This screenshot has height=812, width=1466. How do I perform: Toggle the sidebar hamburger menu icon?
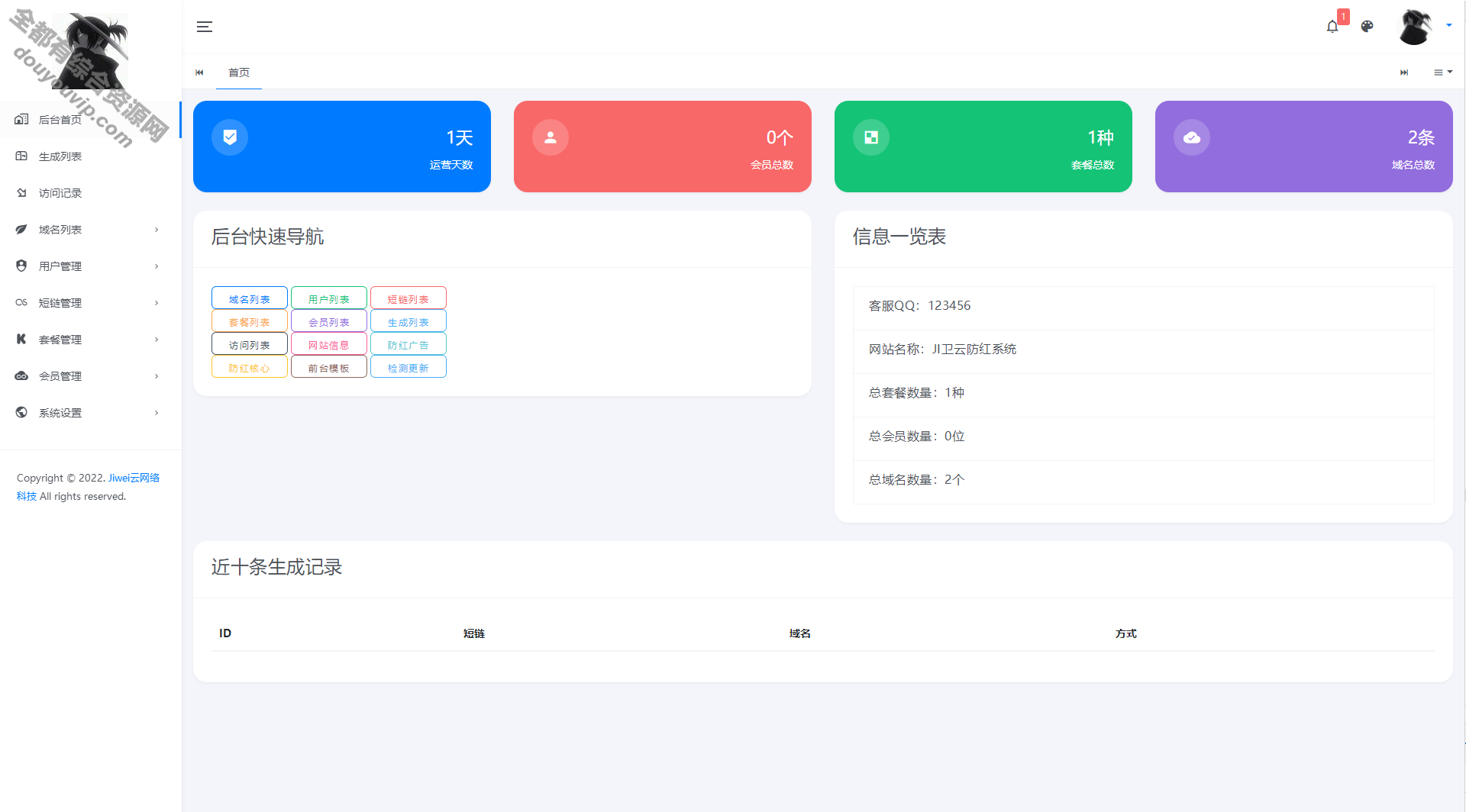pyautogui.click(x=204, y=27)
